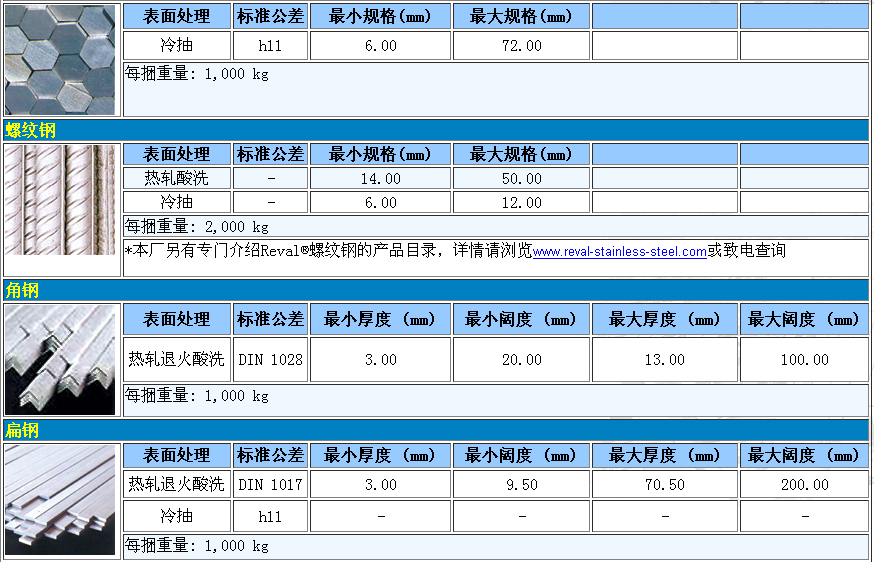
Task: Click the 50.00 maximum size cell
Action: pos(521,179)
